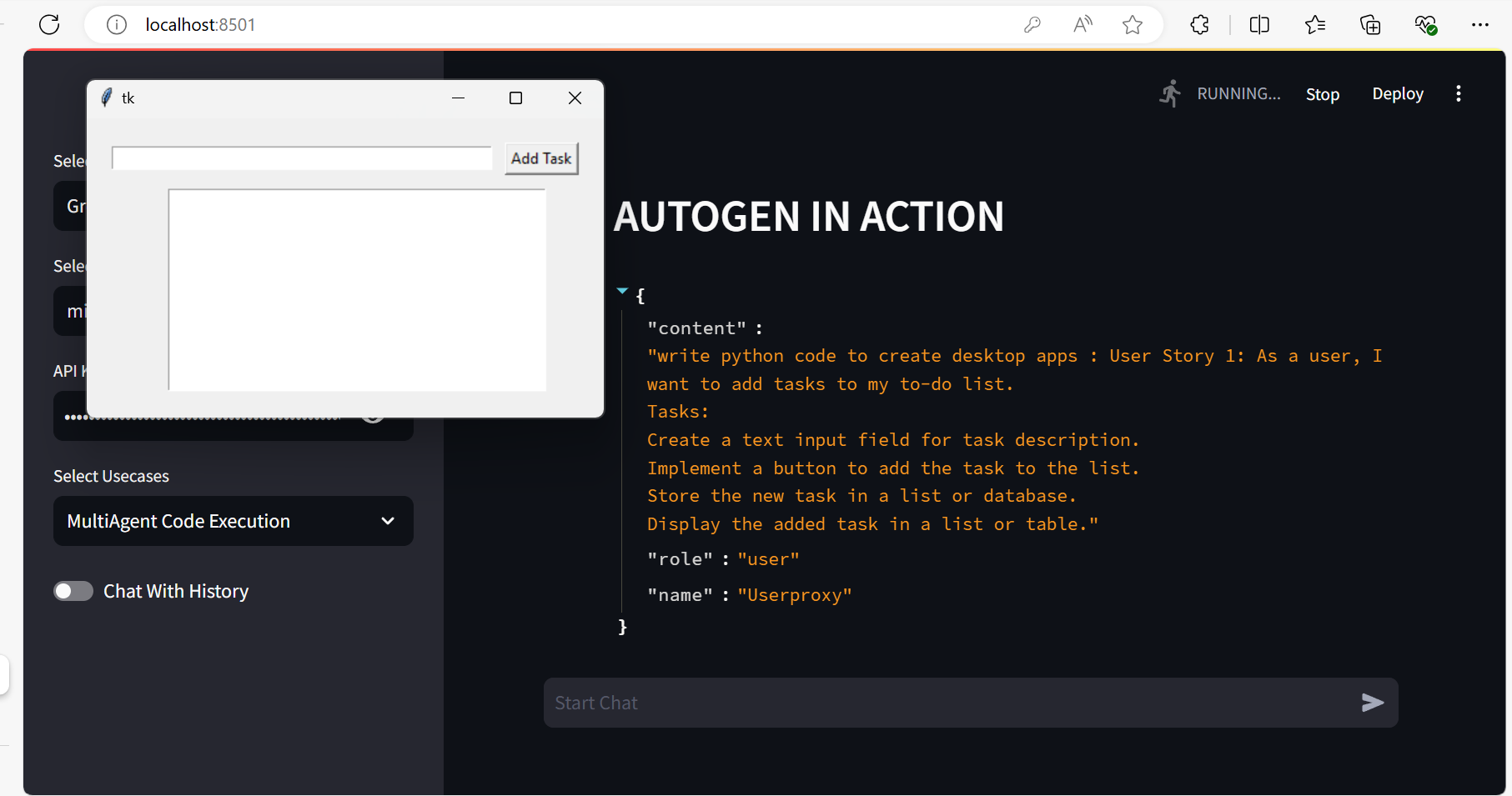Open browser Settings and more menu

tap(1480, 25)
